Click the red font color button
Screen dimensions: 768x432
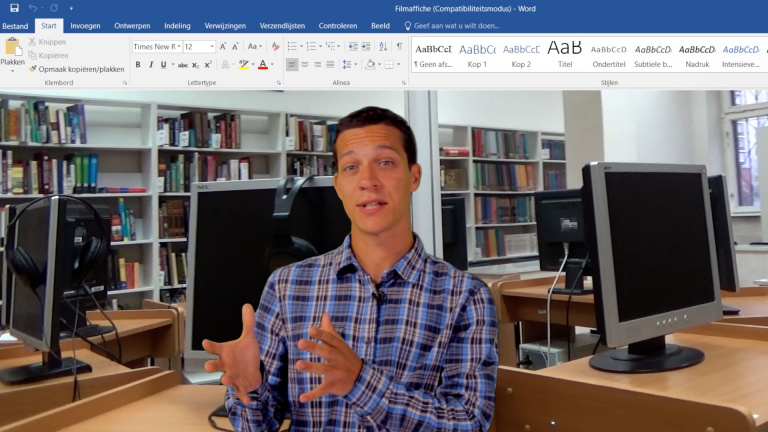262,64
